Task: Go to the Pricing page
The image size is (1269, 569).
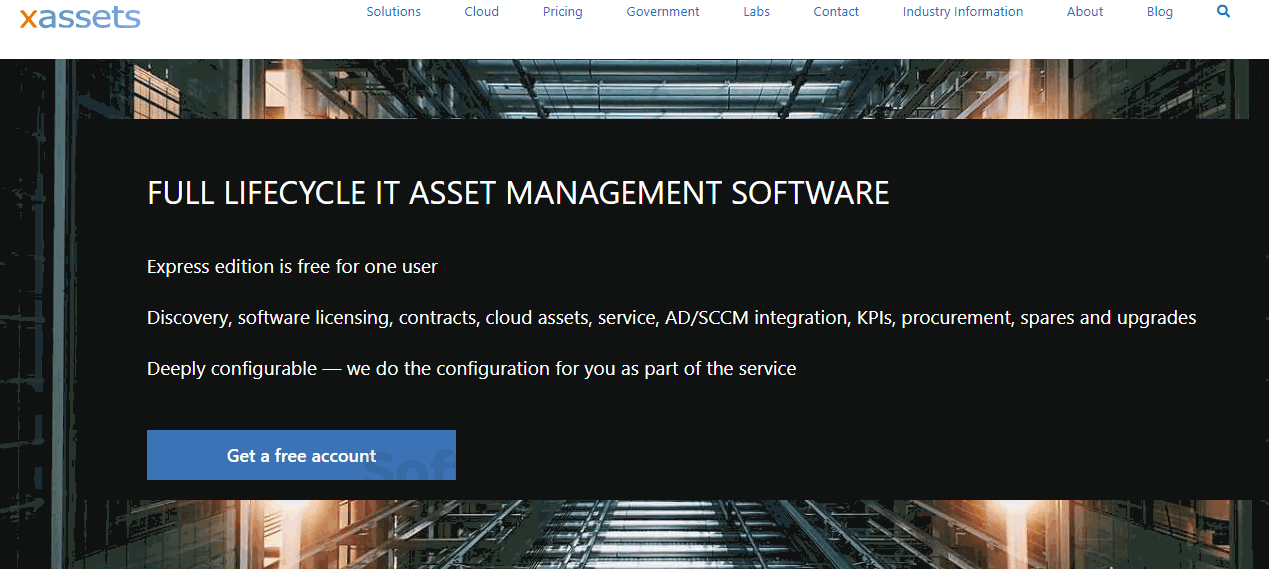Action: [562, 12]
